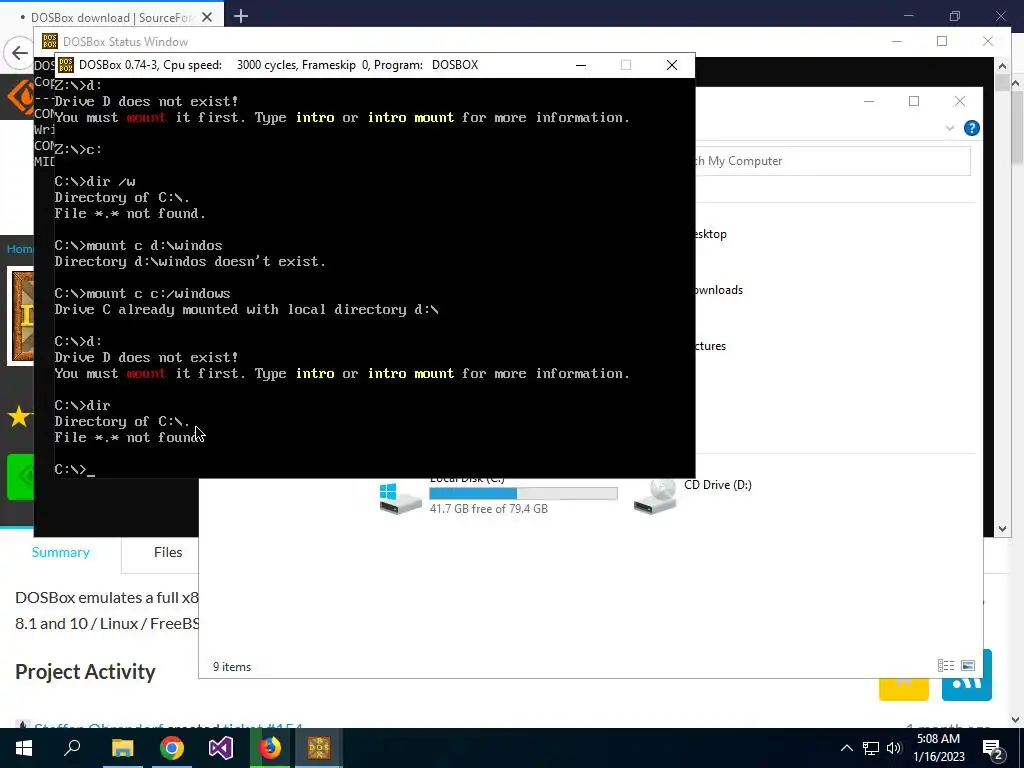The image size is (1024, 768).
Task: Launch Google Chrome from taskbar
Action: (x=172, y=748)
